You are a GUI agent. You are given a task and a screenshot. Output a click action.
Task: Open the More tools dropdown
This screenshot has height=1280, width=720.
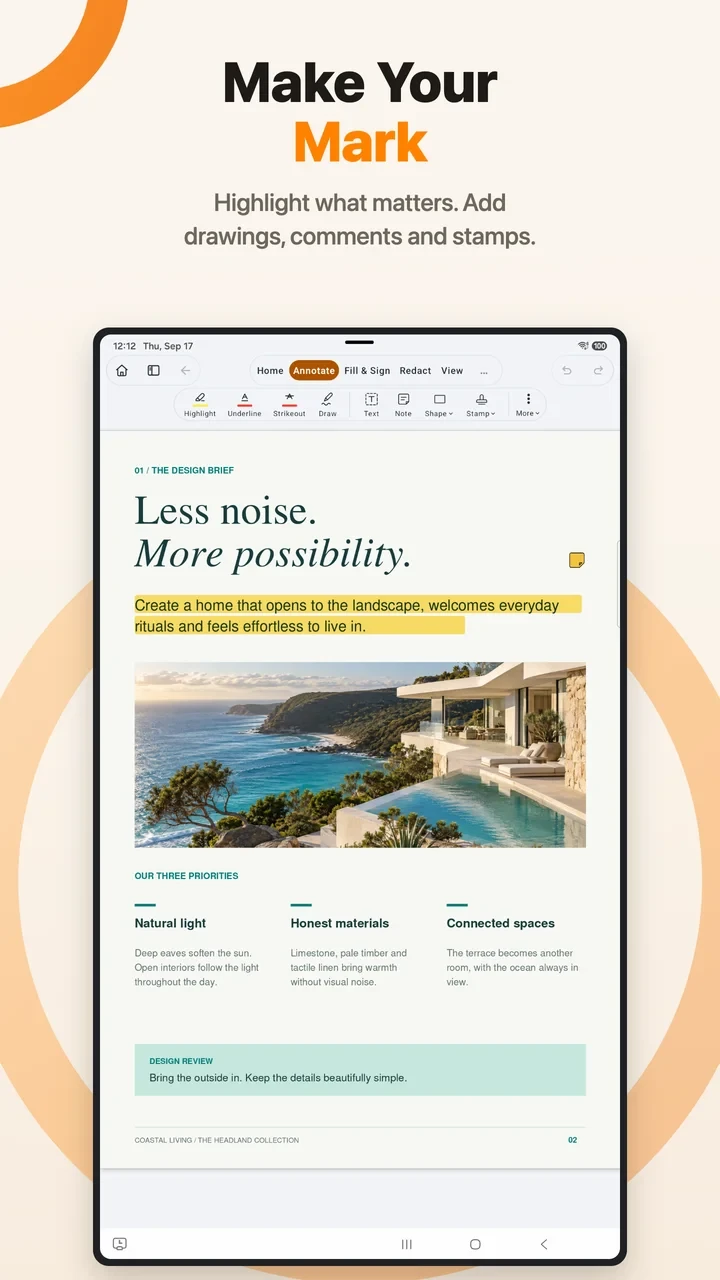point(528,404)
